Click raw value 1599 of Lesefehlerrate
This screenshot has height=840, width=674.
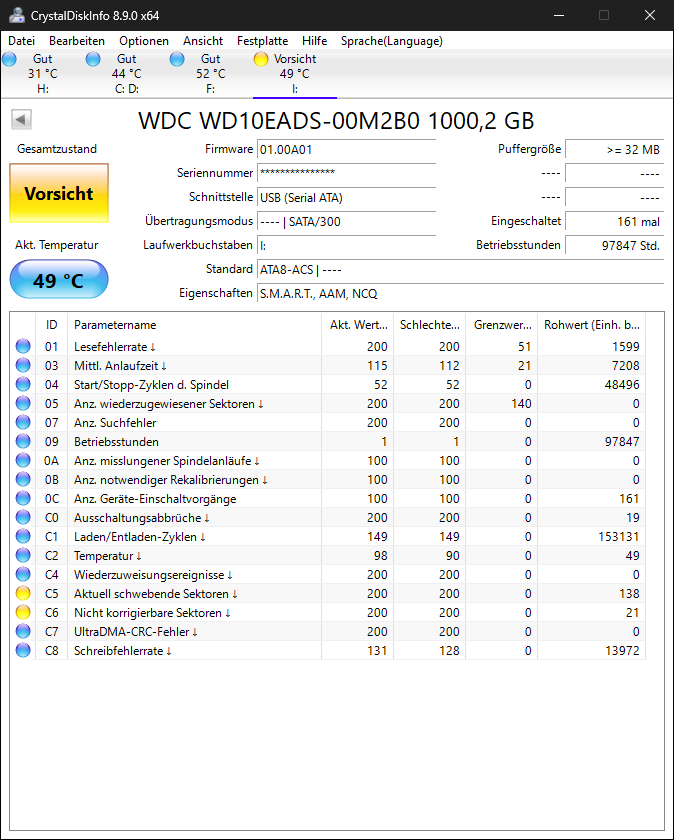point(626,347)
